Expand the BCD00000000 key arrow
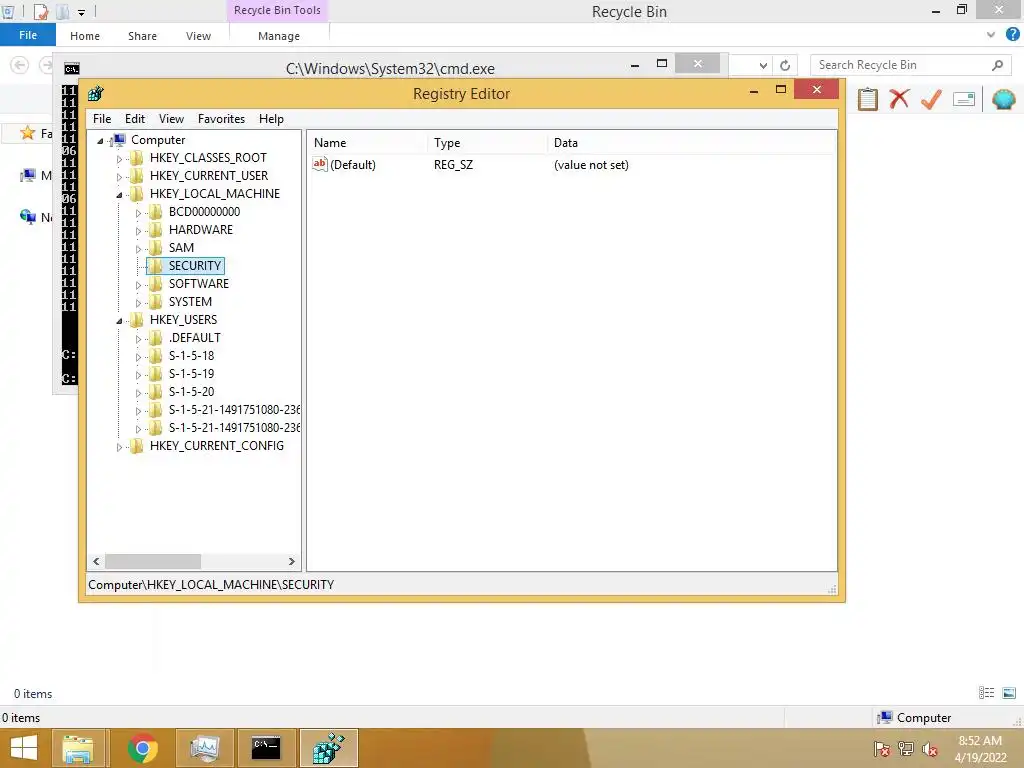 (138, 213)
